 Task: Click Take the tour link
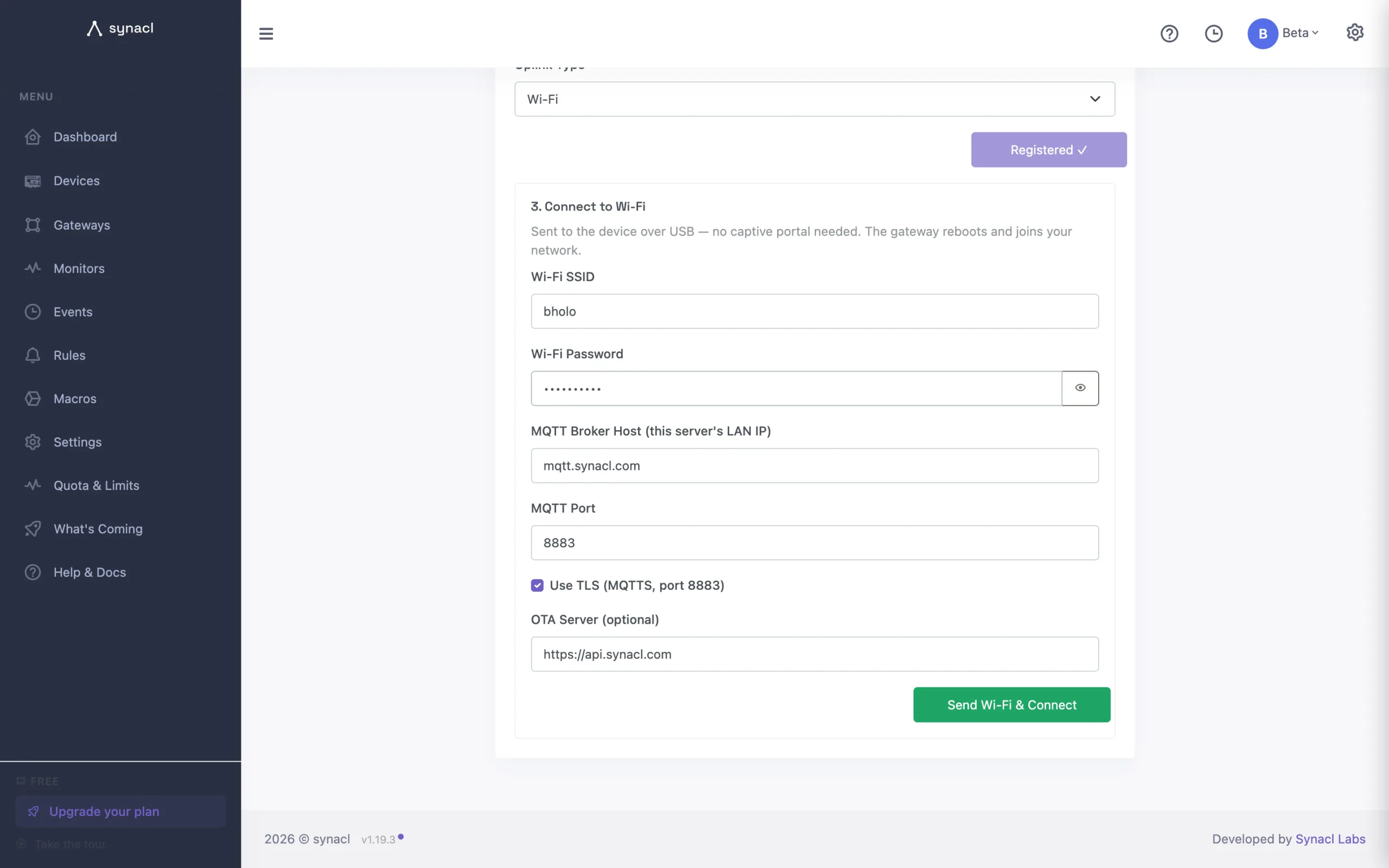click(70, 845)
